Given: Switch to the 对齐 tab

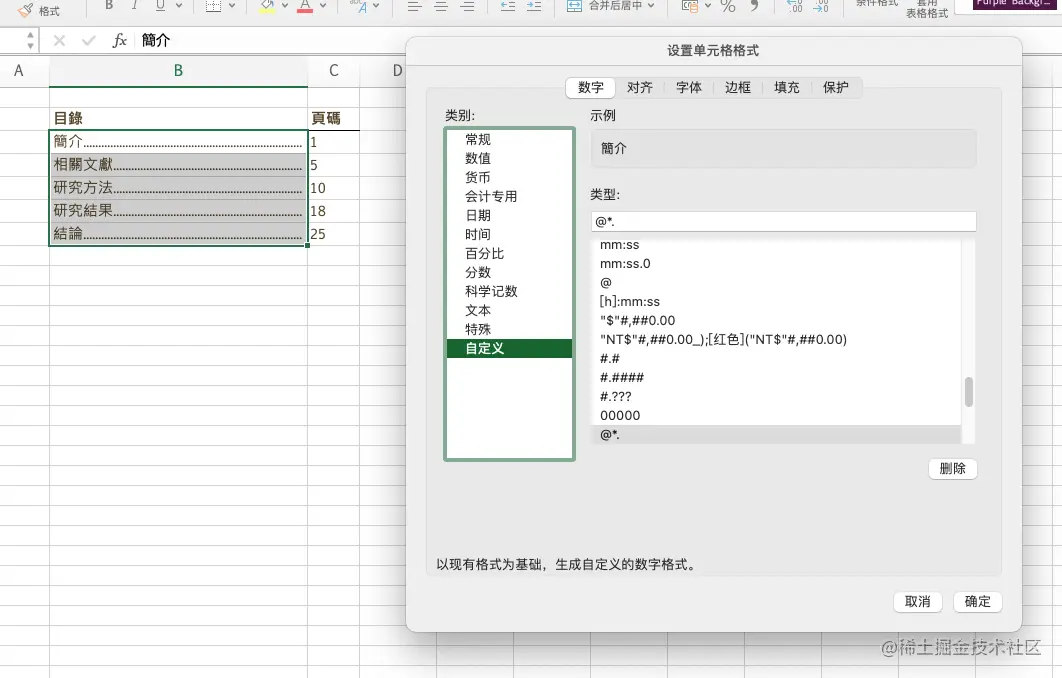Looking at the screenshot, I should [x=639, y=87].
